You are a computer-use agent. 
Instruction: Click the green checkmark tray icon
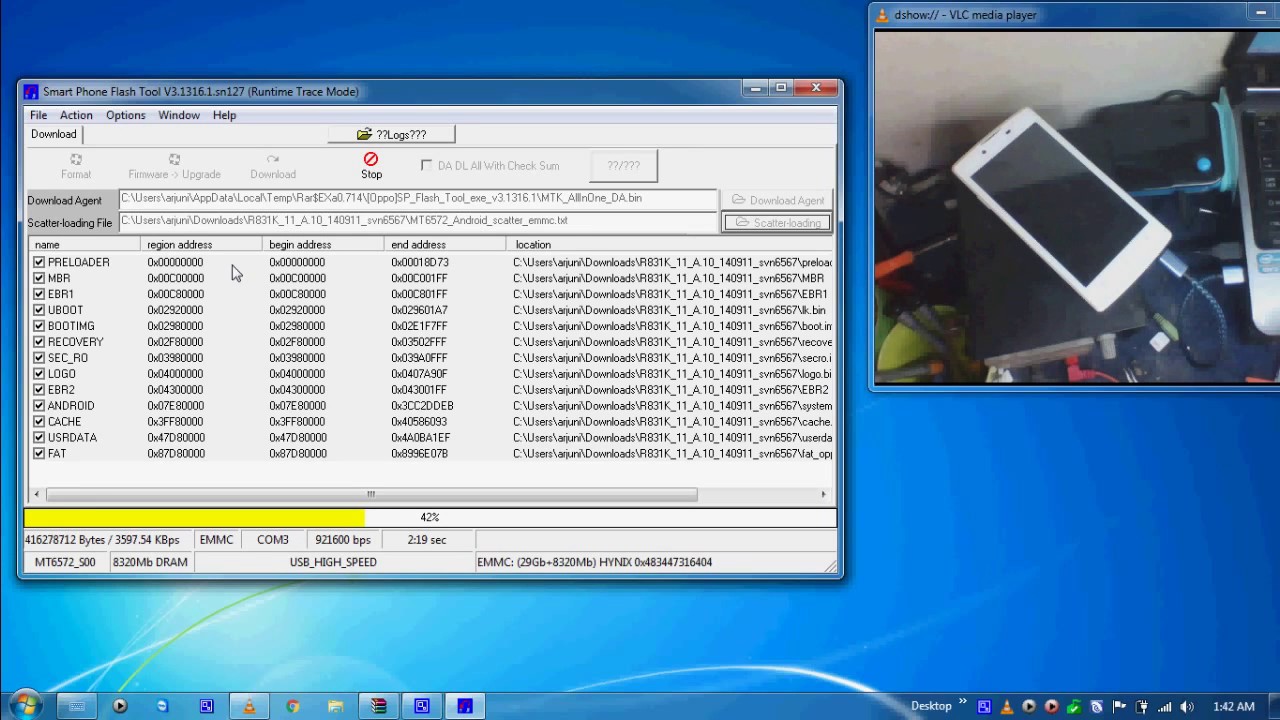click(x=1074, y=707)
